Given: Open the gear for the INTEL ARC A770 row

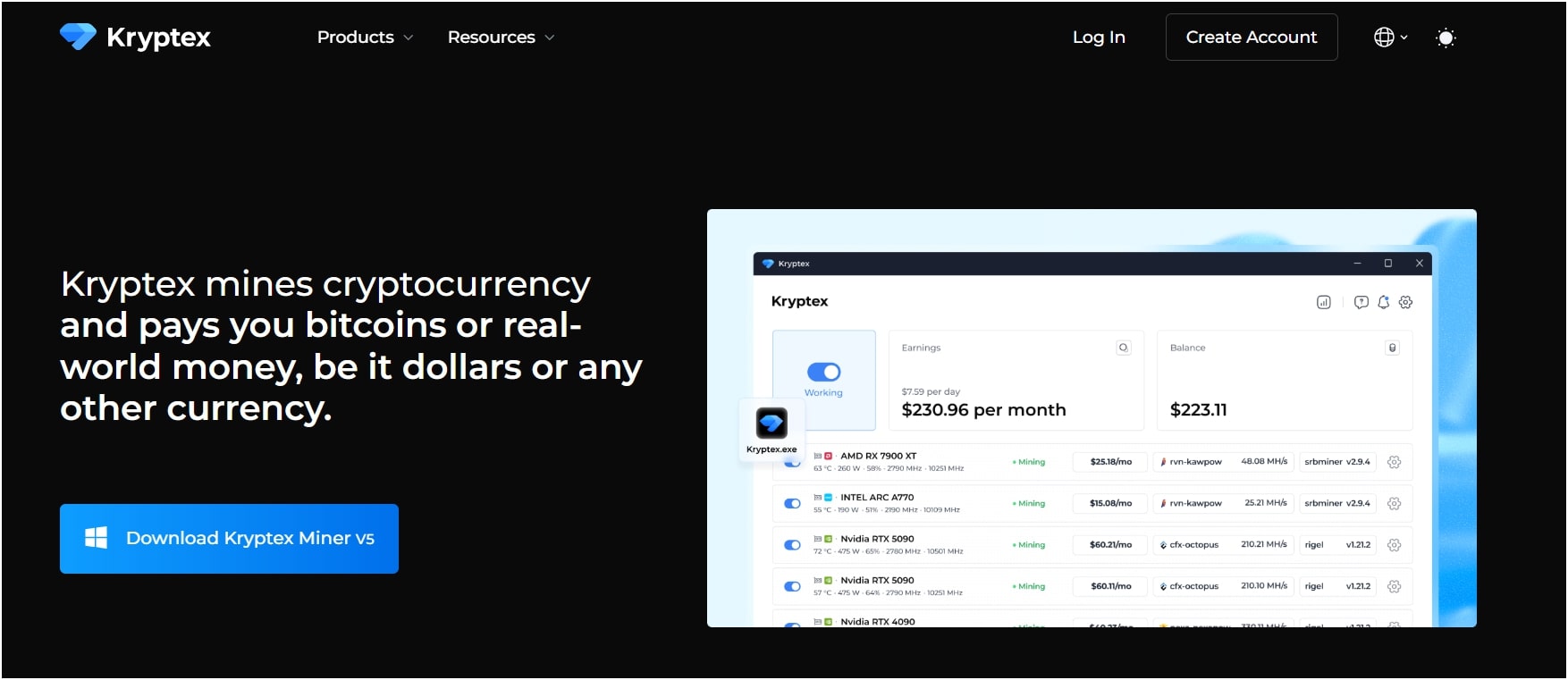Looking at the screenshot, I should pyautogui.click(x=1394, y=503).
